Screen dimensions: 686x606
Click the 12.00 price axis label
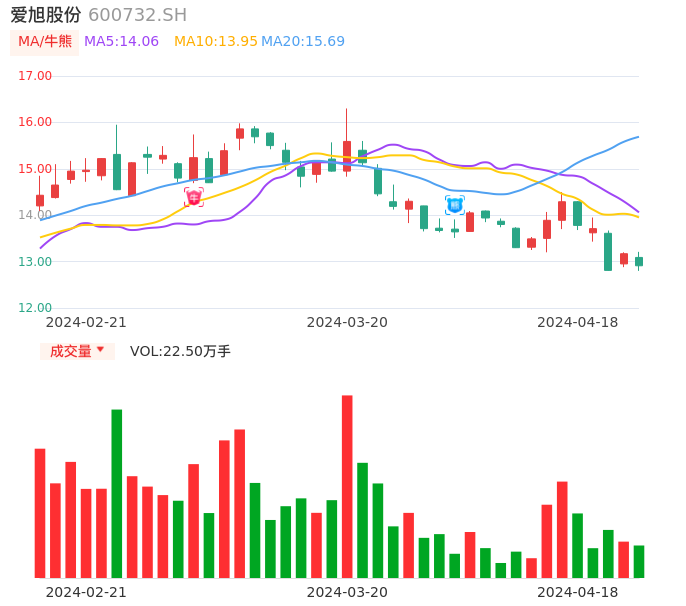tap(35, 308)
